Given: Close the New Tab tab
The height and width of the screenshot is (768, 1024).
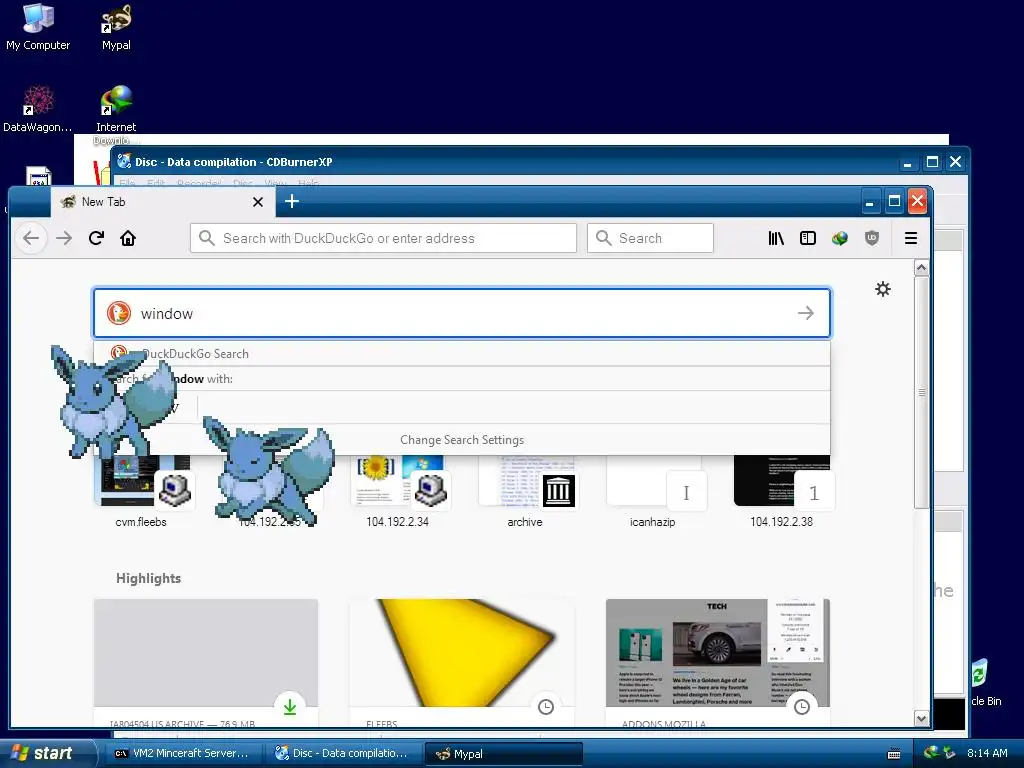Looking at the screenshot, I should (258, 202).
